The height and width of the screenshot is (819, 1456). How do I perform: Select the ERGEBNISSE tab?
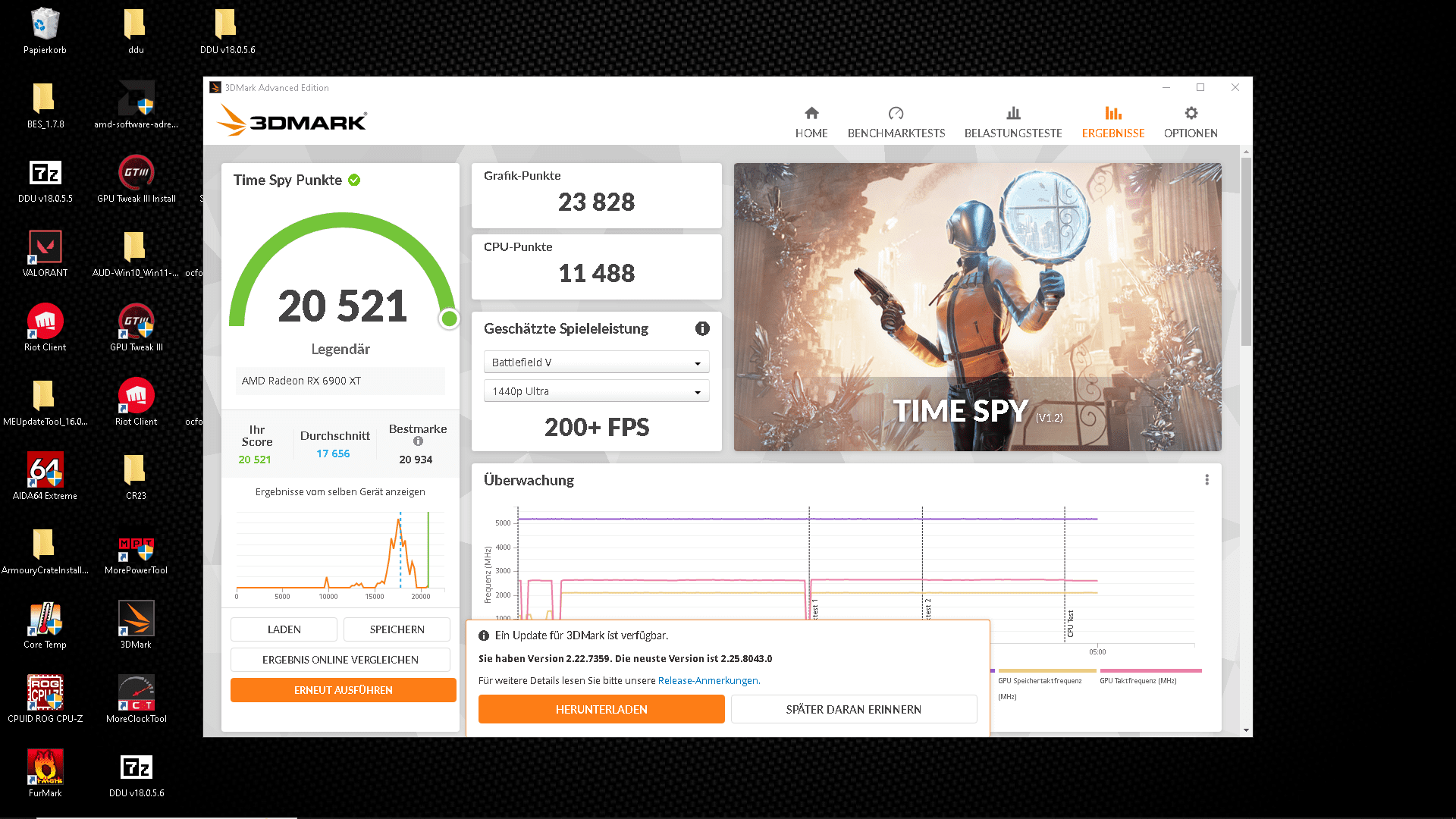tap(1113, 122)
